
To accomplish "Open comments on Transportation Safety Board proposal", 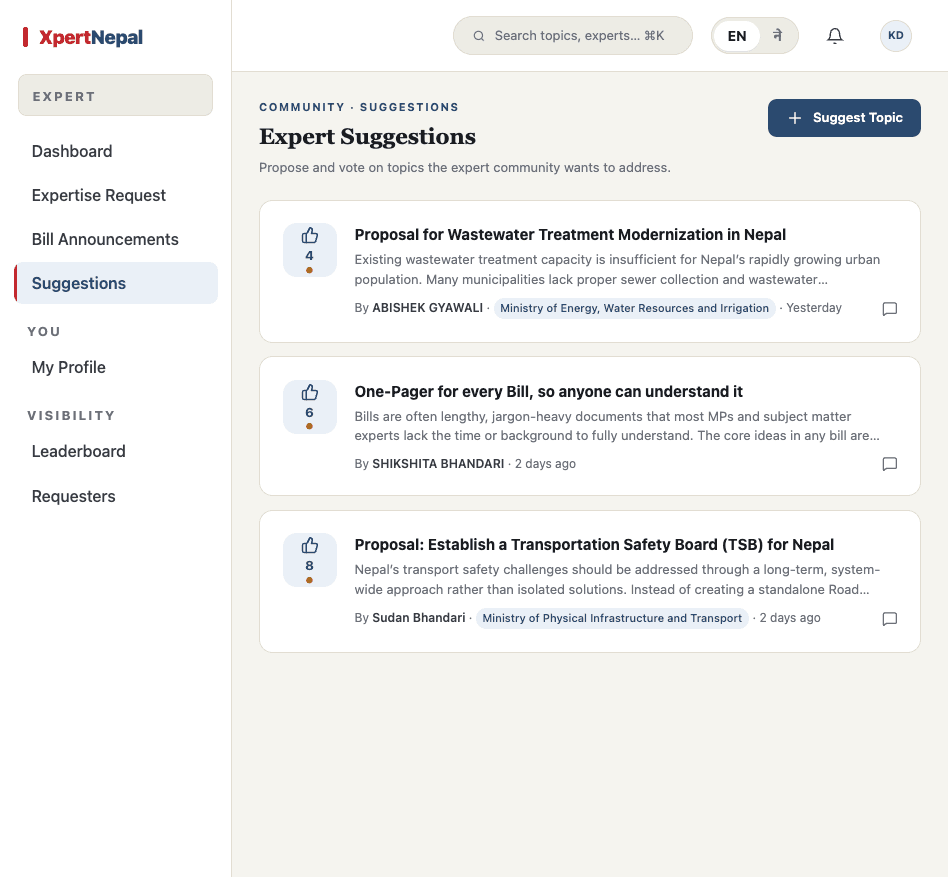I will [889, 619].
